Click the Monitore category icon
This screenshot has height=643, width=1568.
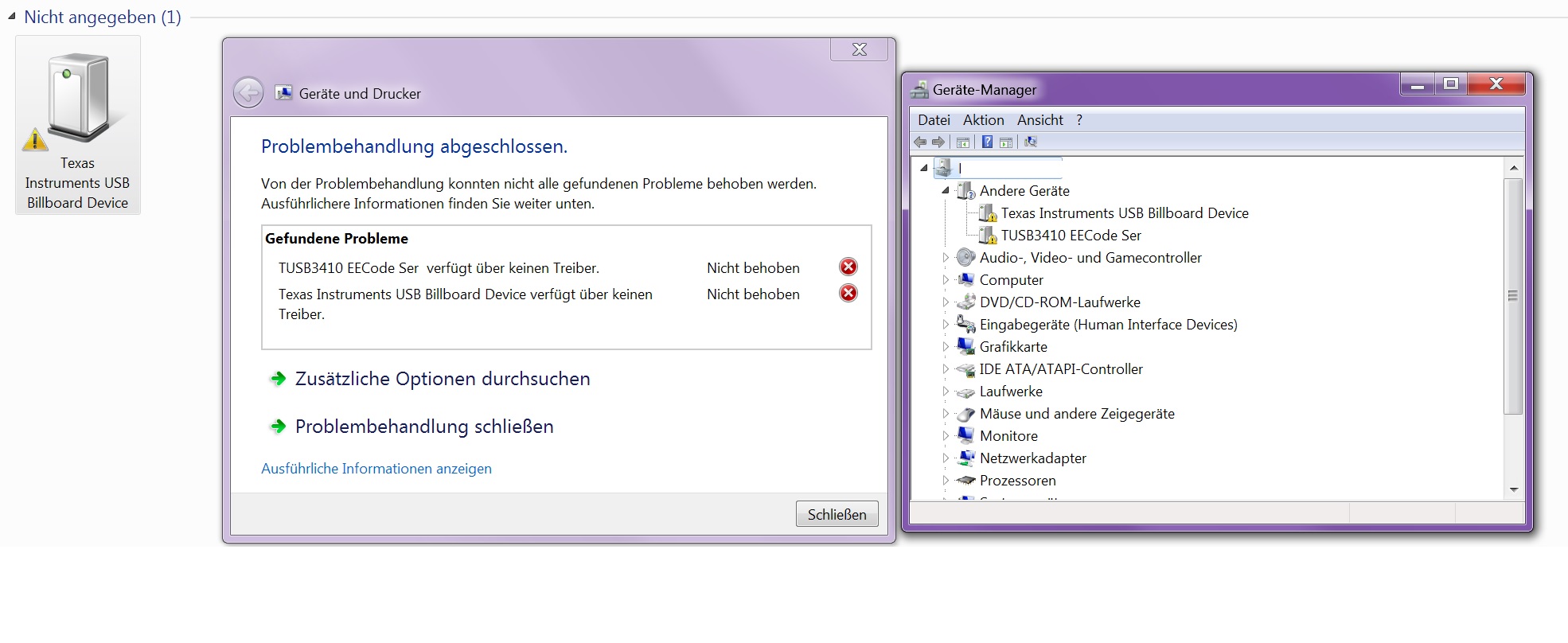(x=965, y=436)
